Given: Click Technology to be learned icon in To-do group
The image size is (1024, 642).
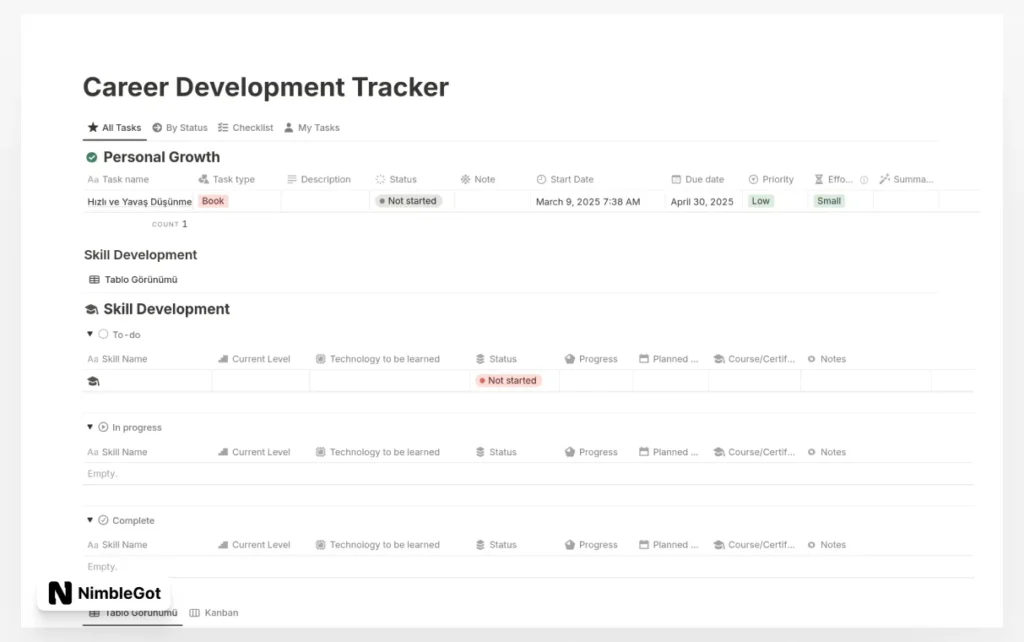Looking at the screenshot, I should [321, 359].
